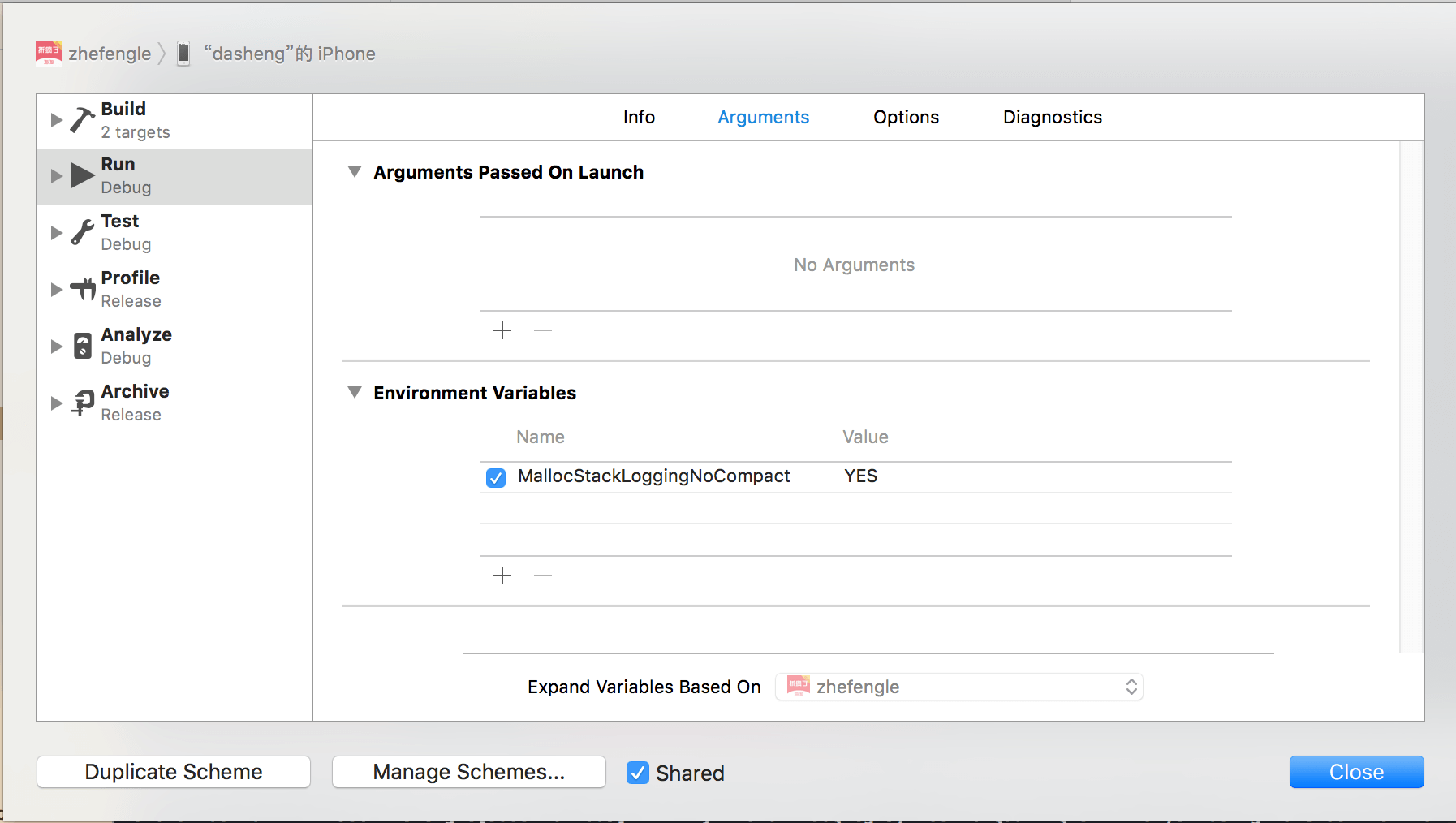This screenshot has height=823, width=1456.
Task: Uncheck the Shared scheme checkbox
Action: (x=638, y=773)
